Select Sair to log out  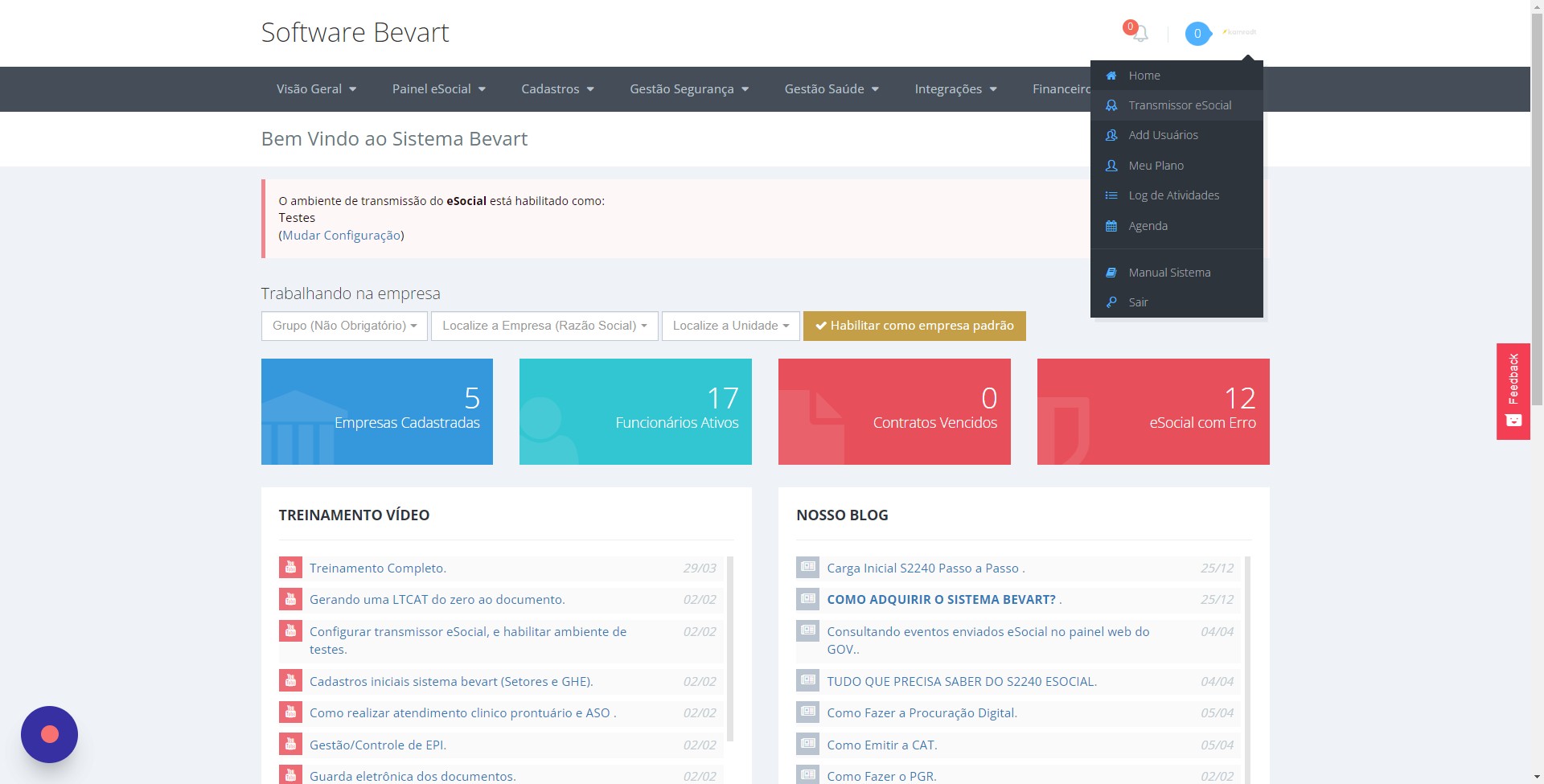pyautogui.click(x=1176, y=302)
